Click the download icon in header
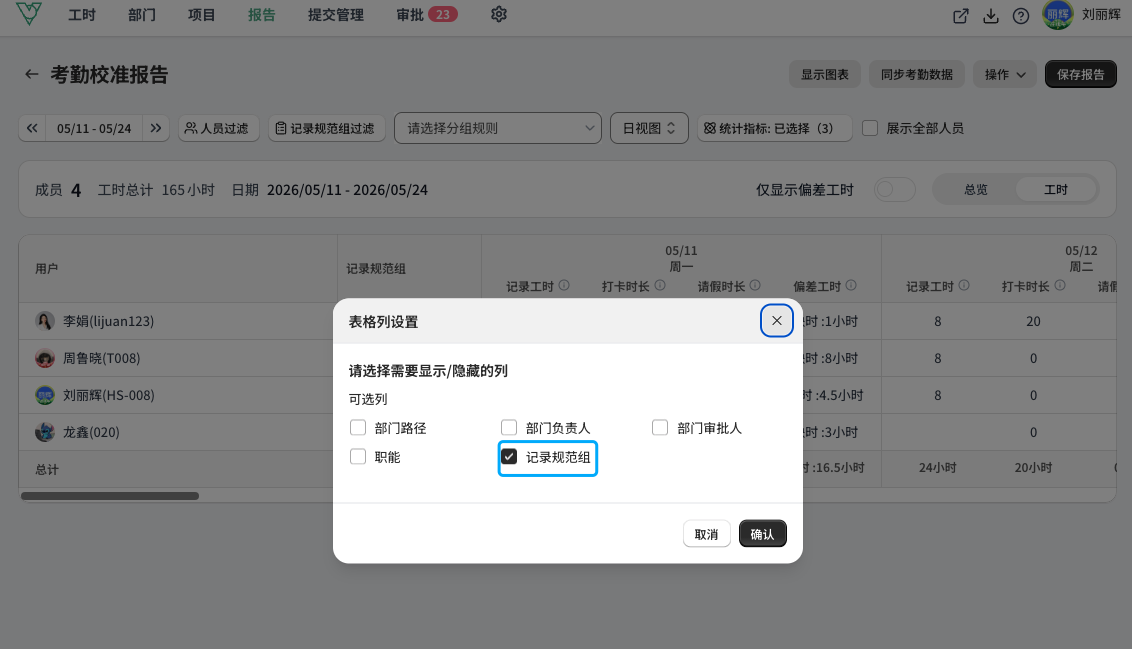The height and width of the screenshot is (649, 1132). (x=990, y=16)
